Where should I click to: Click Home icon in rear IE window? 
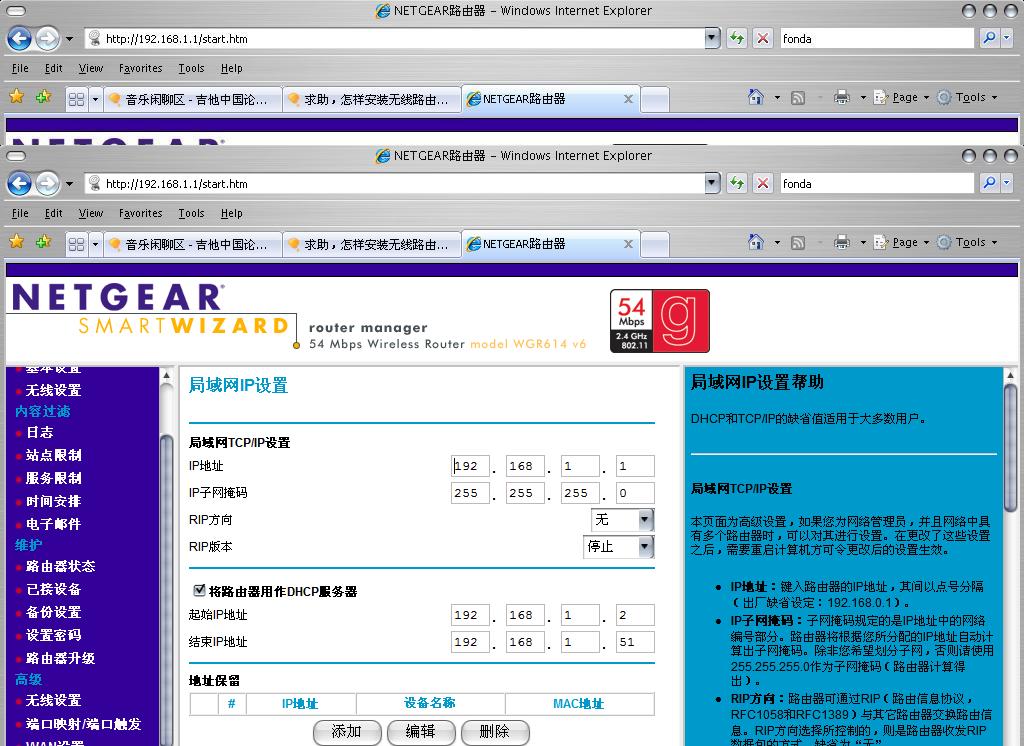pyautogui.click(x=756, y=97)
